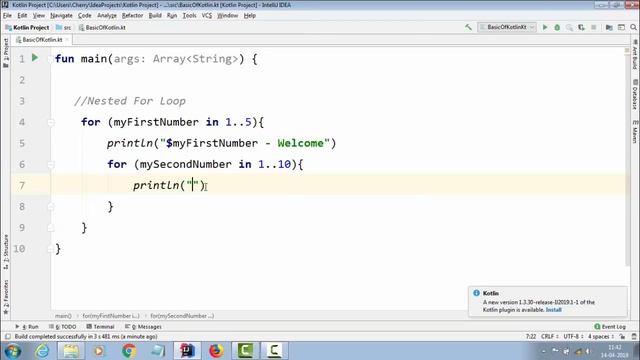Open the View menu
This screenshot has width=640, height=360.
pos(39,16)
